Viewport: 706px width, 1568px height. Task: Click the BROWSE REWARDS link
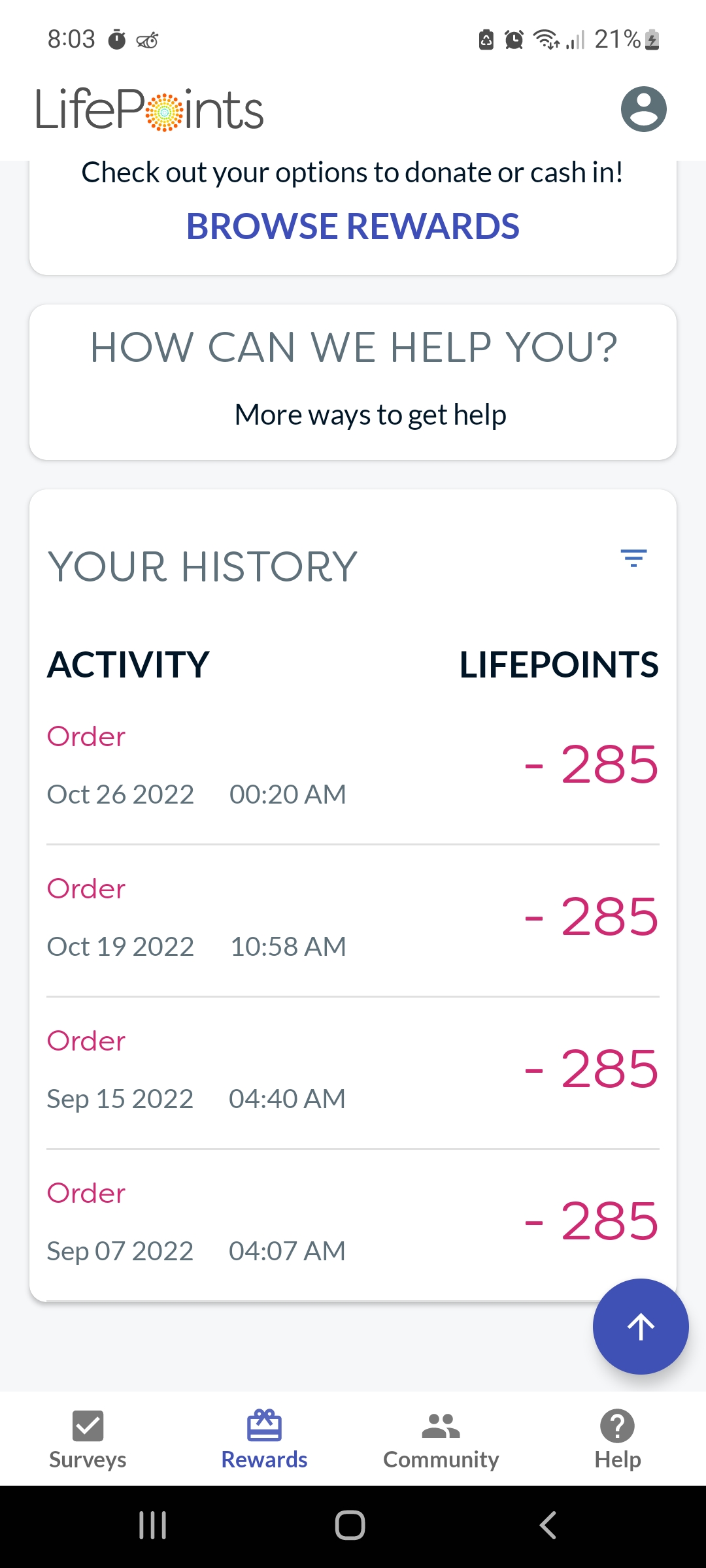(x=353, y=226)
